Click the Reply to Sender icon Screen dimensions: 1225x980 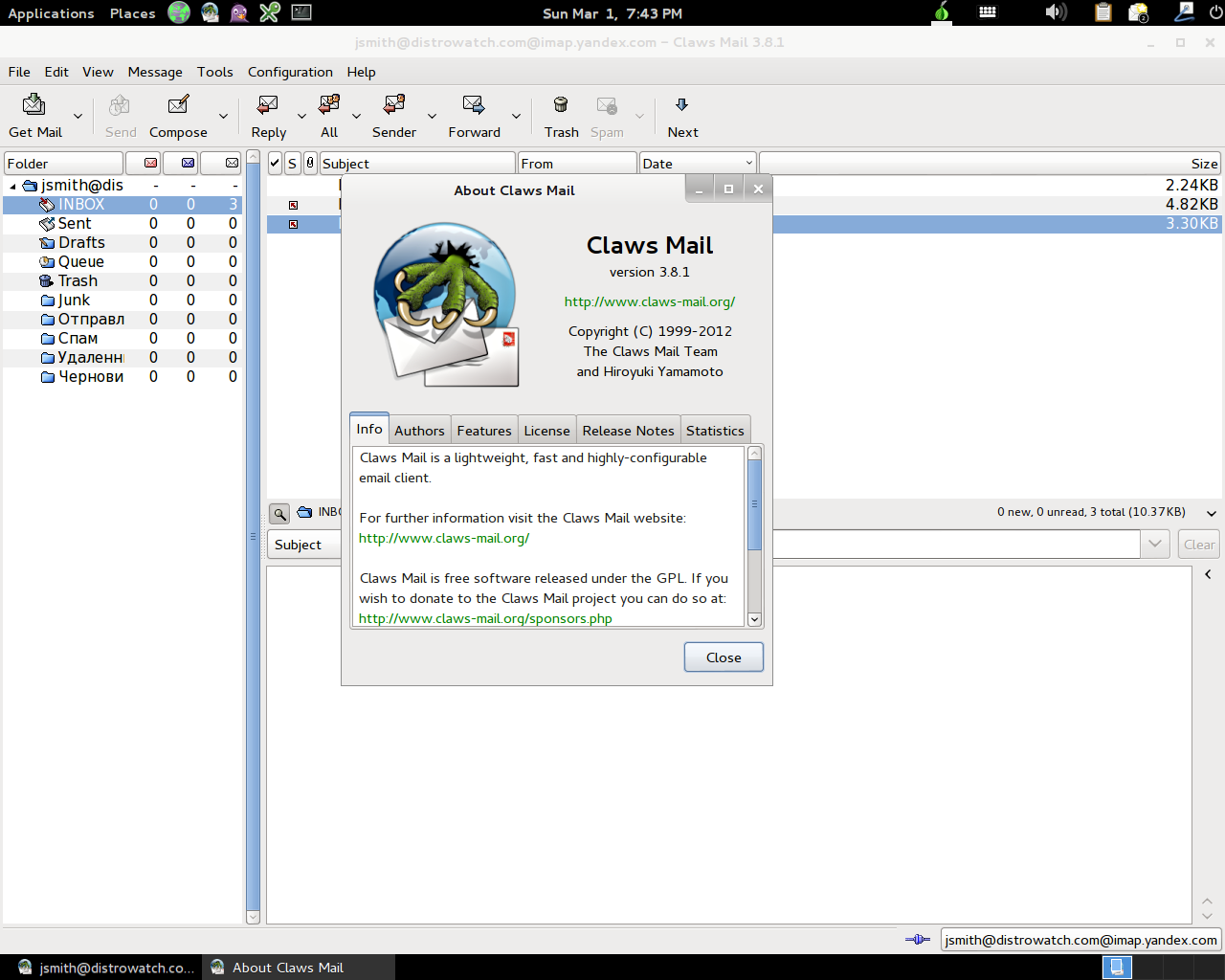(394, 103)
